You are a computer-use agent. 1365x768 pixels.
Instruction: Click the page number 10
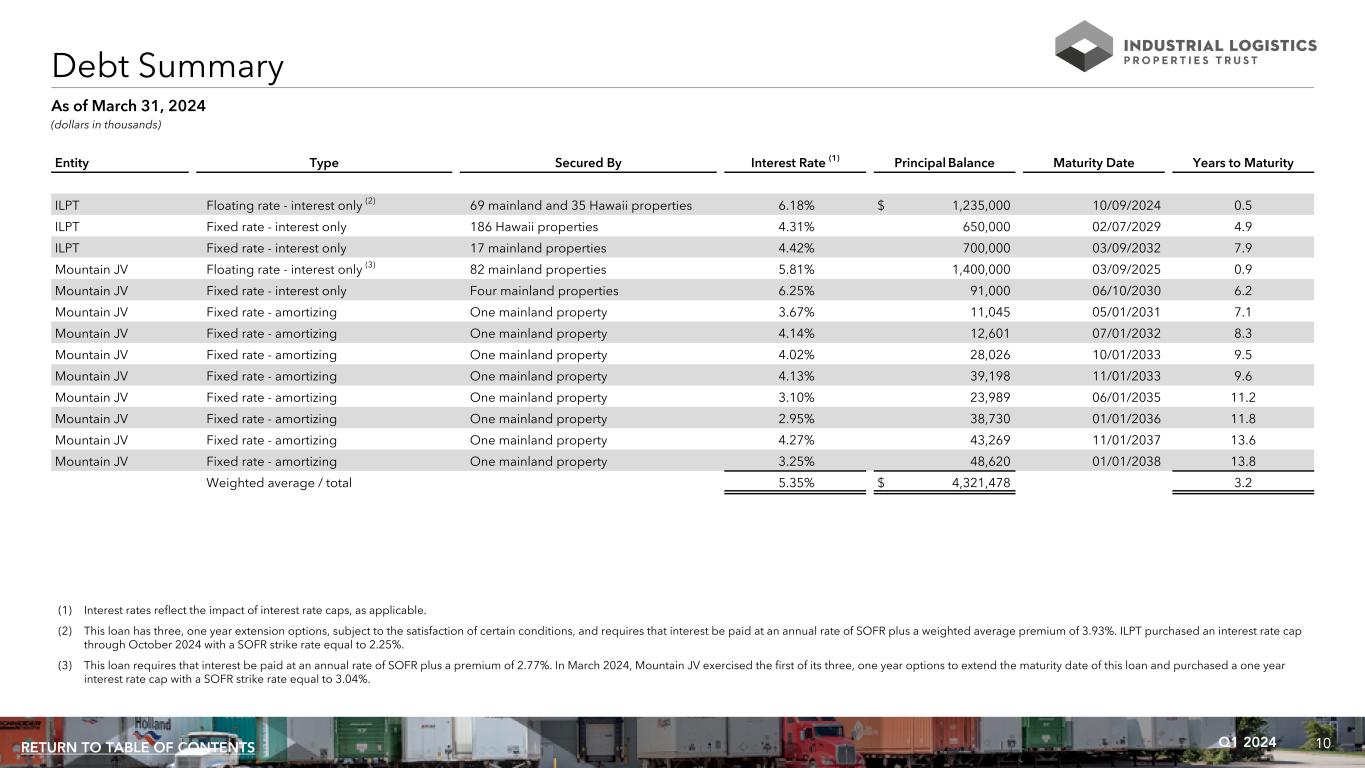coord(1323,743)
